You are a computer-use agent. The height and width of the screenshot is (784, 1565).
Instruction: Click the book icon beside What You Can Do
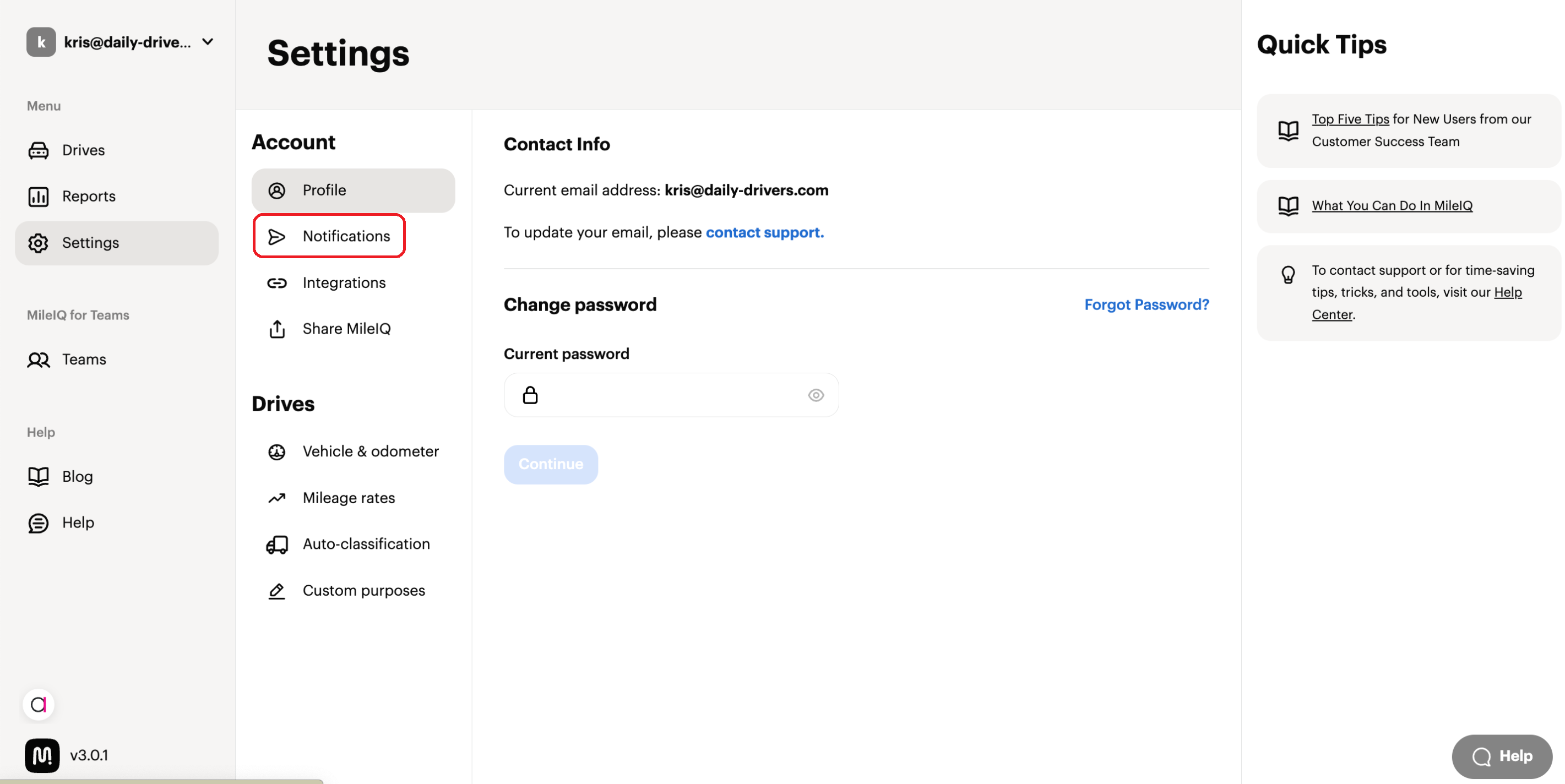click(x=1288, y=206)
